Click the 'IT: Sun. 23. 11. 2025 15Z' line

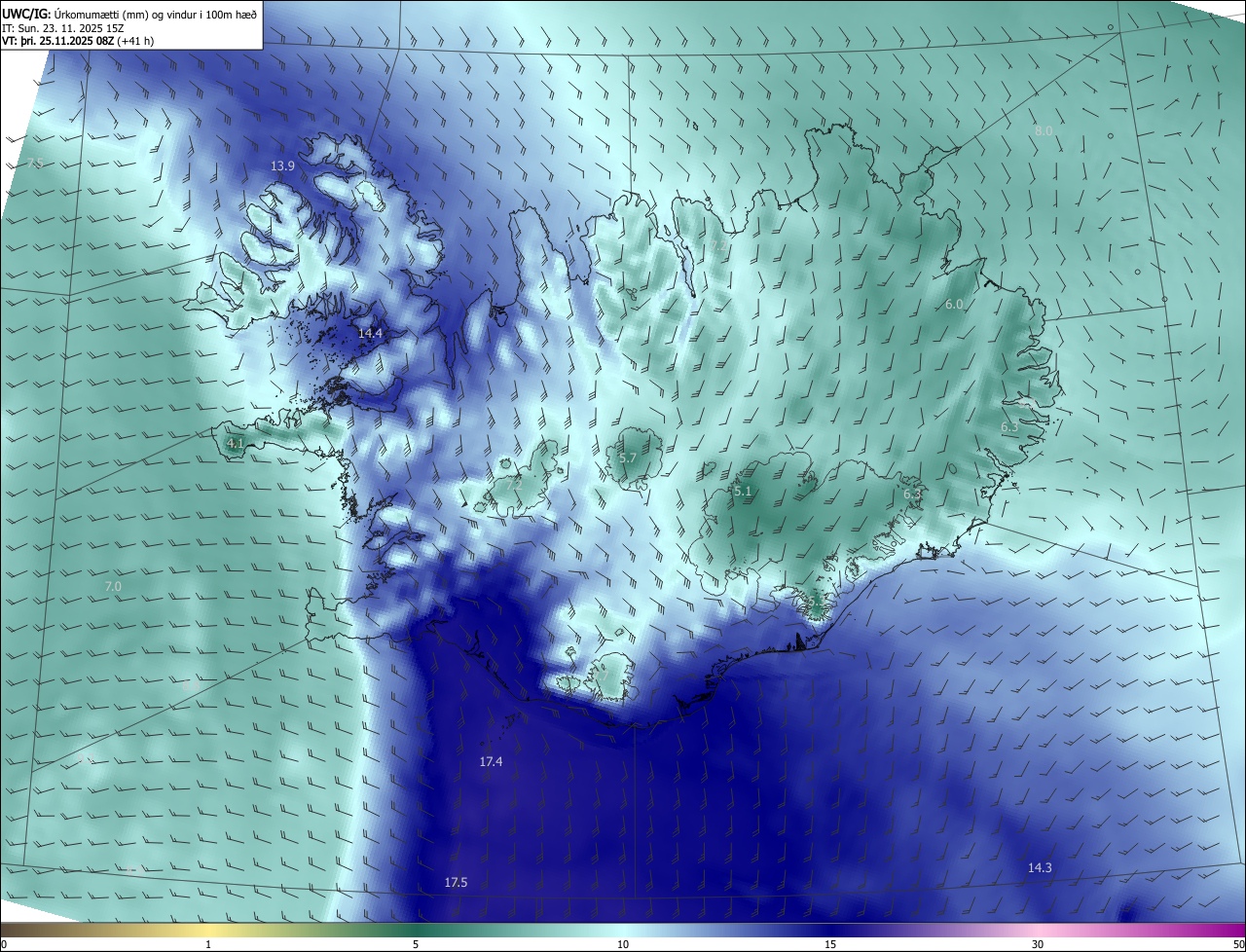pyautogui.click(x=61, y=28)
